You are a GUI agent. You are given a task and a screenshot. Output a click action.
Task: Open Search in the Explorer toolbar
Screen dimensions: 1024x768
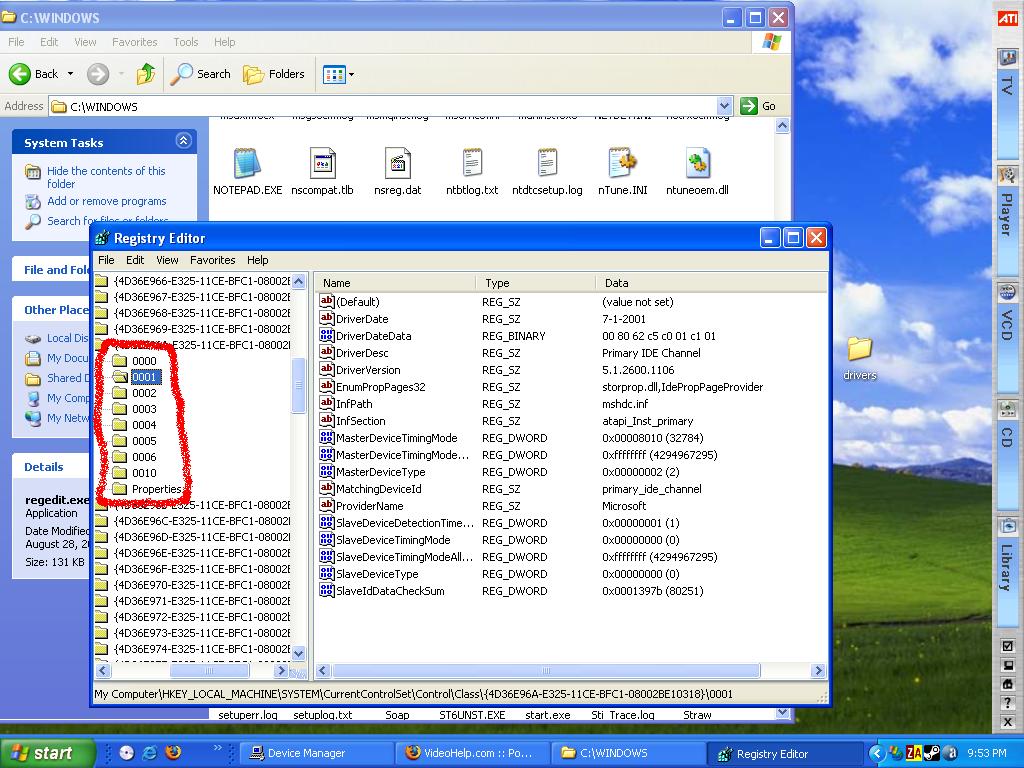click(200, 74)
